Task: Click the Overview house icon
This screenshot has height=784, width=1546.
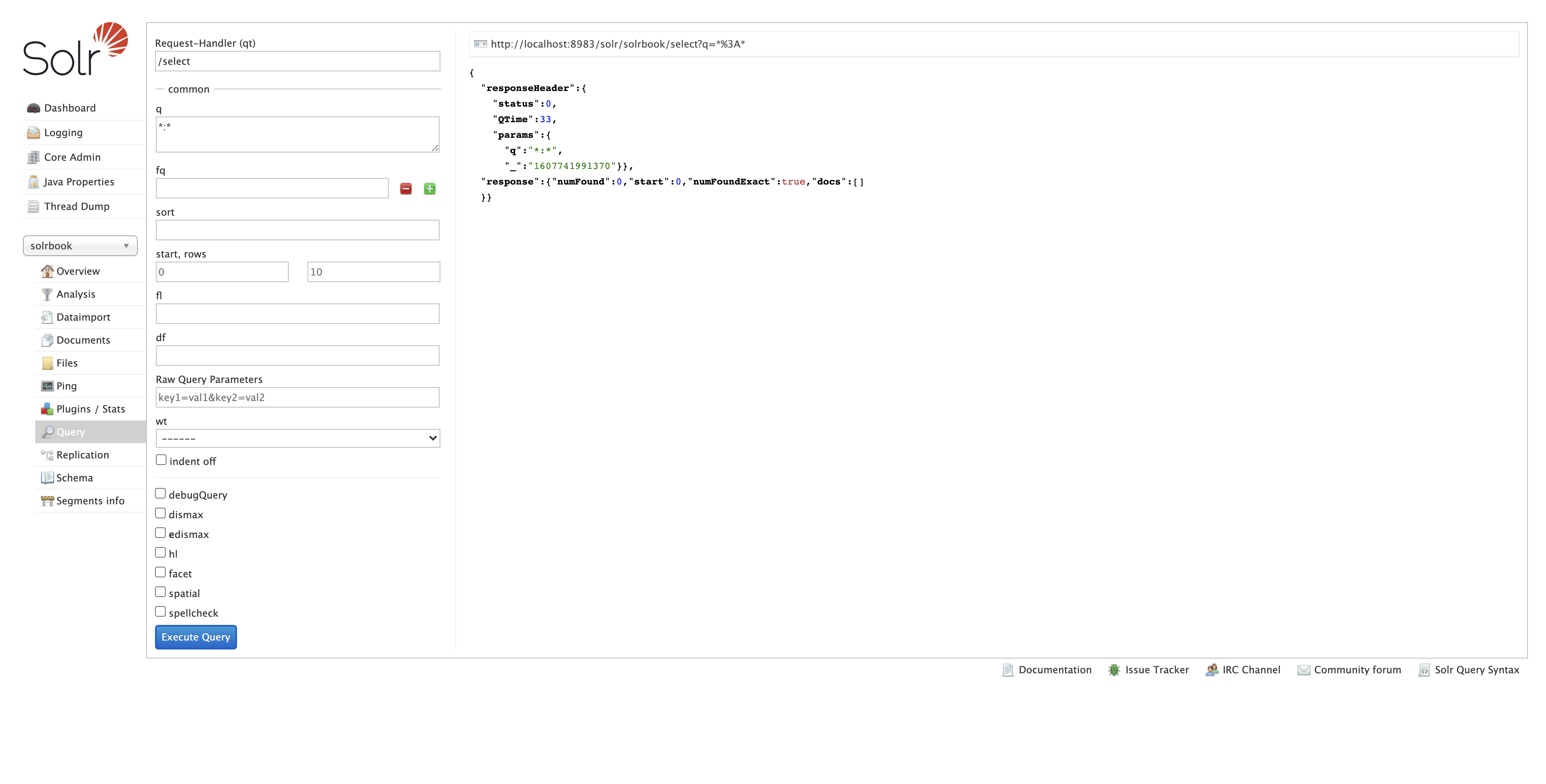Action: [x=47, y=271]
